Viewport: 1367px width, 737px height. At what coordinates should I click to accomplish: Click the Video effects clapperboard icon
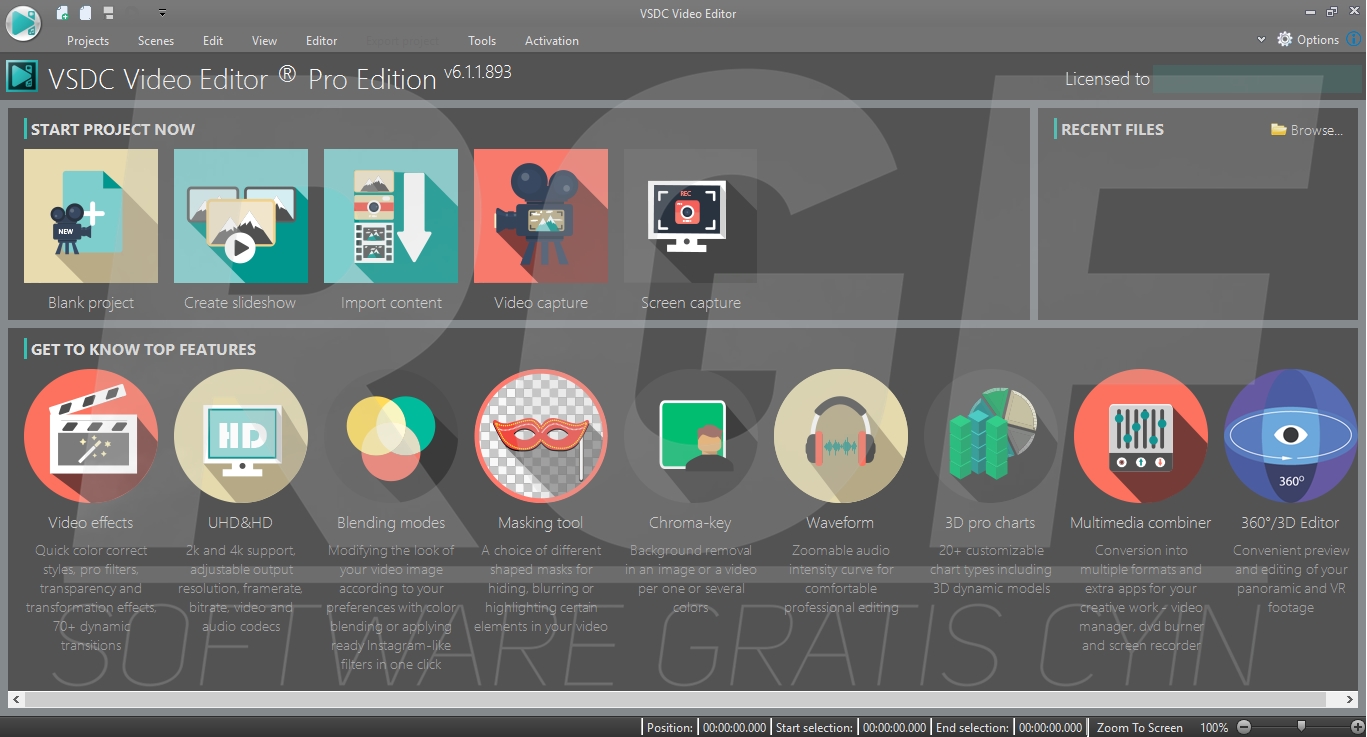[x=91, y=436]
